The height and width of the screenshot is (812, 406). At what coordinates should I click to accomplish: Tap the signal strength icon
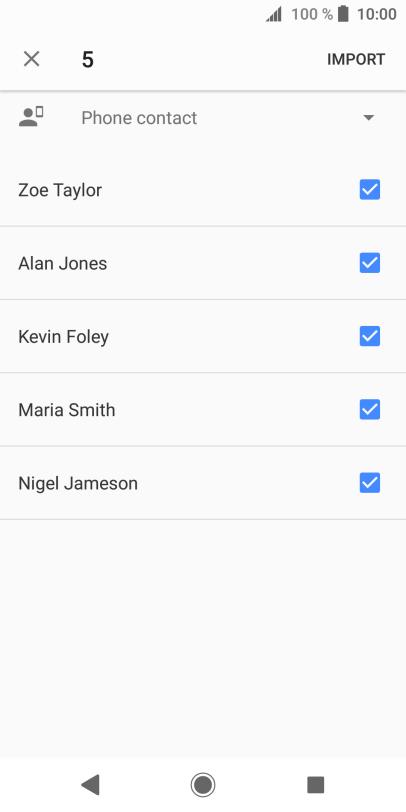[274, 14]
